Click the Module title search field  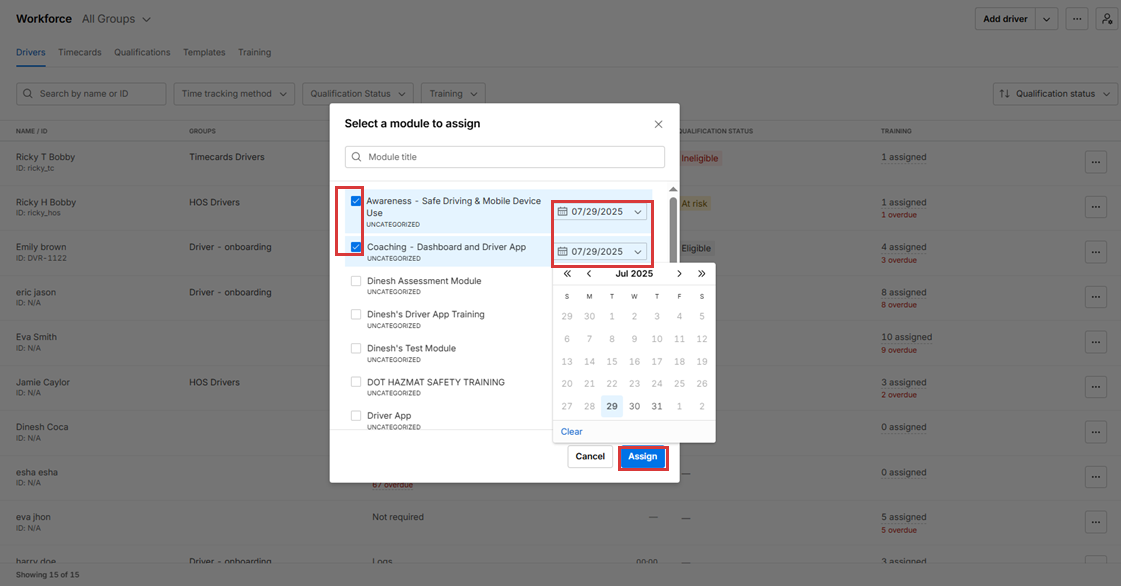pos(505,157)
